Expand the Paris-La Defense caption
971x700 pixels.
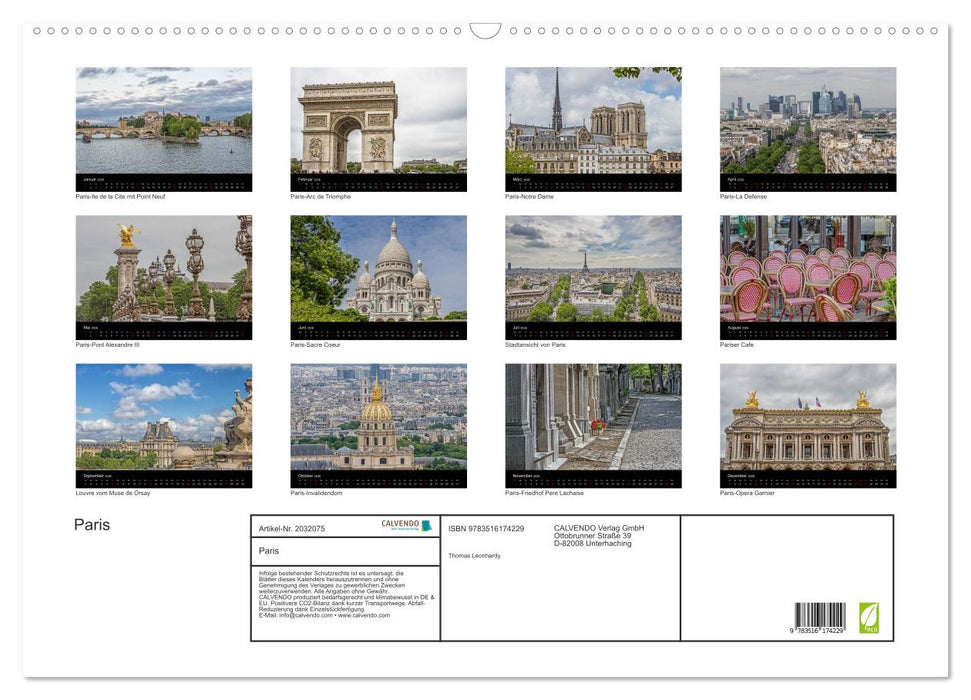pyautogui.click(x=744, y=196)
